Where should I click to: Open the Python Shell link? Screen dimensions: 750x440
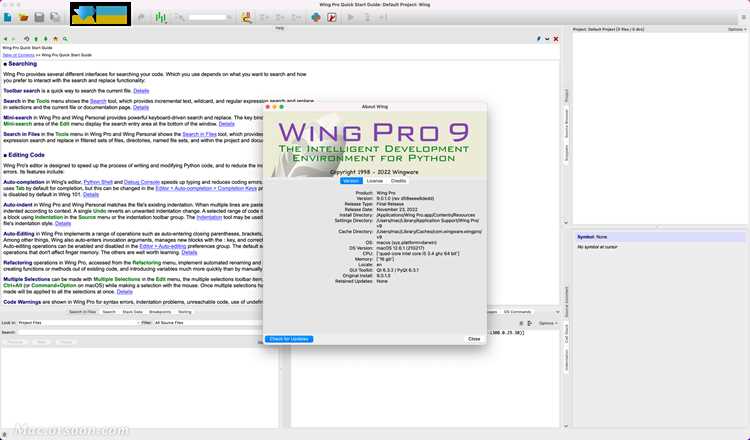[98, 182]
